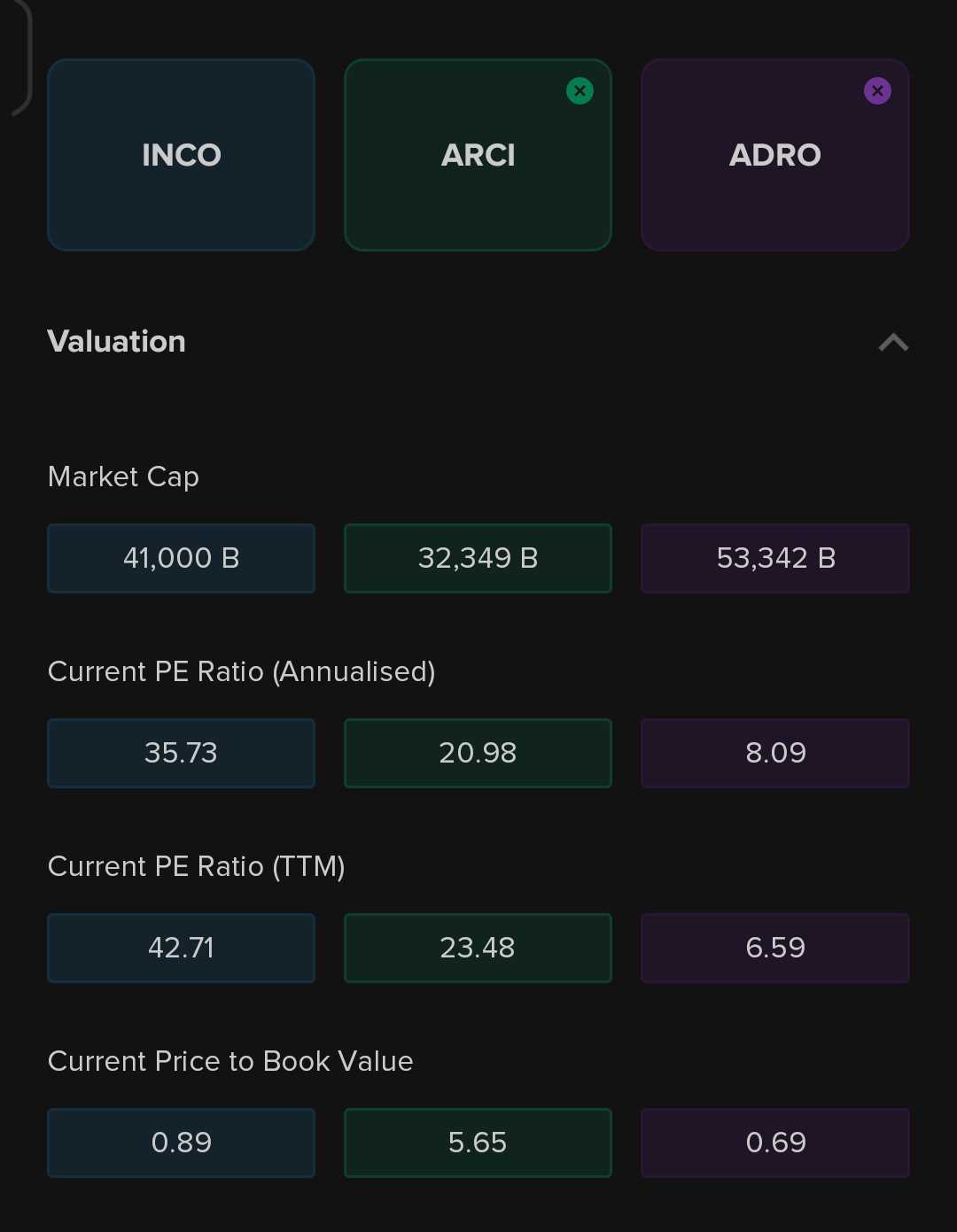
Task: Tap ARCI annualised PE value 20.98
Action: click(478, 753)
